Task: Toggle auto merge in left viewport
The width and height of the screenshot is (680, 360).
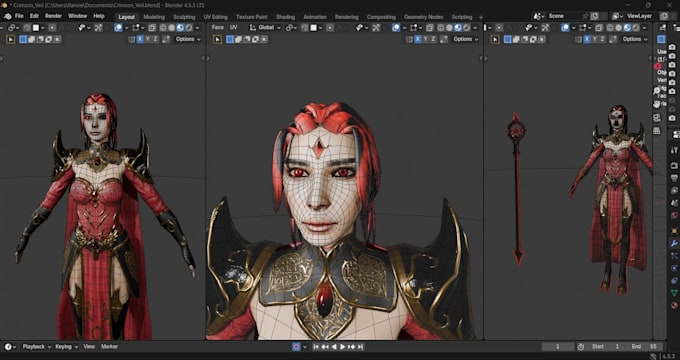Action: (166, 39)
